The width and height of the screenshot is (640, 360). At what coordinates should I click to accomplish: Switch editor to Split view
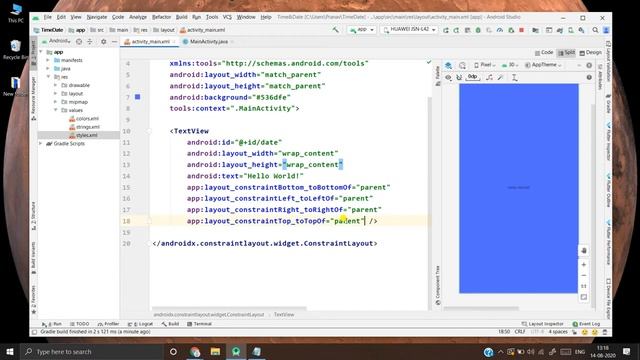pos(566,53)
